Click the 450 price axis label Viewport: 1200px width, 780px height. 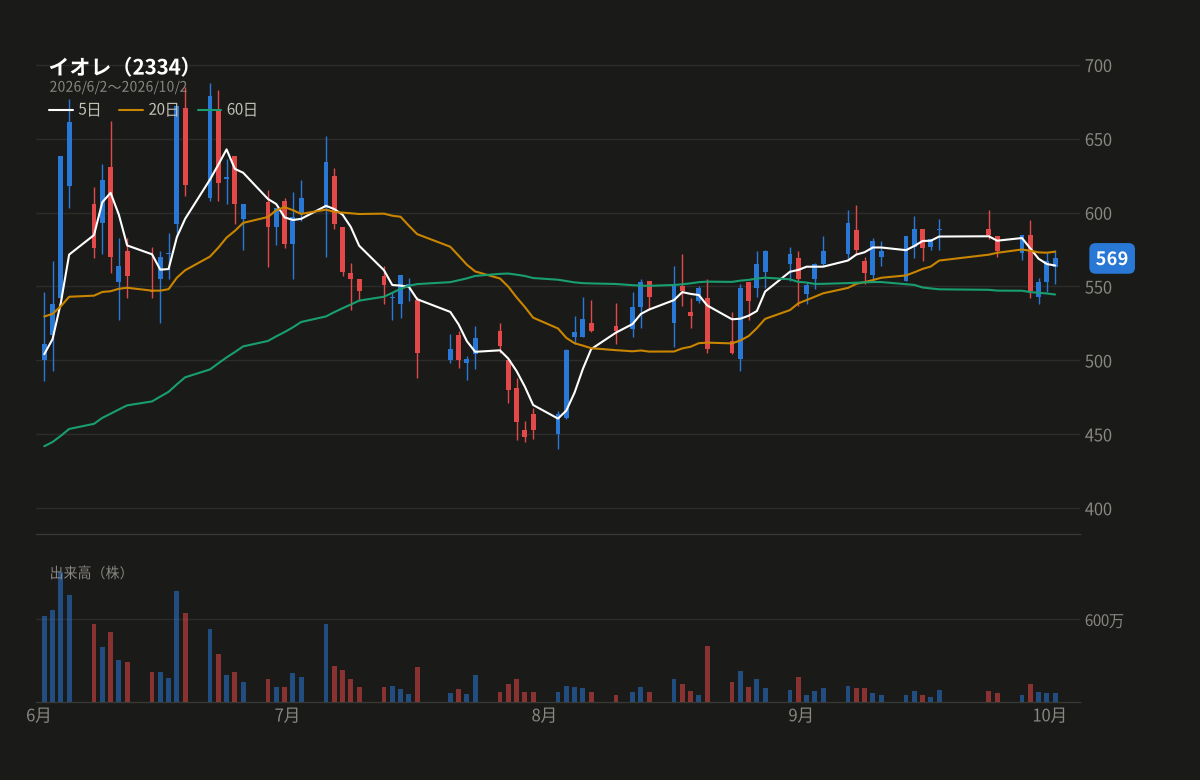(x=1099, y=435)
